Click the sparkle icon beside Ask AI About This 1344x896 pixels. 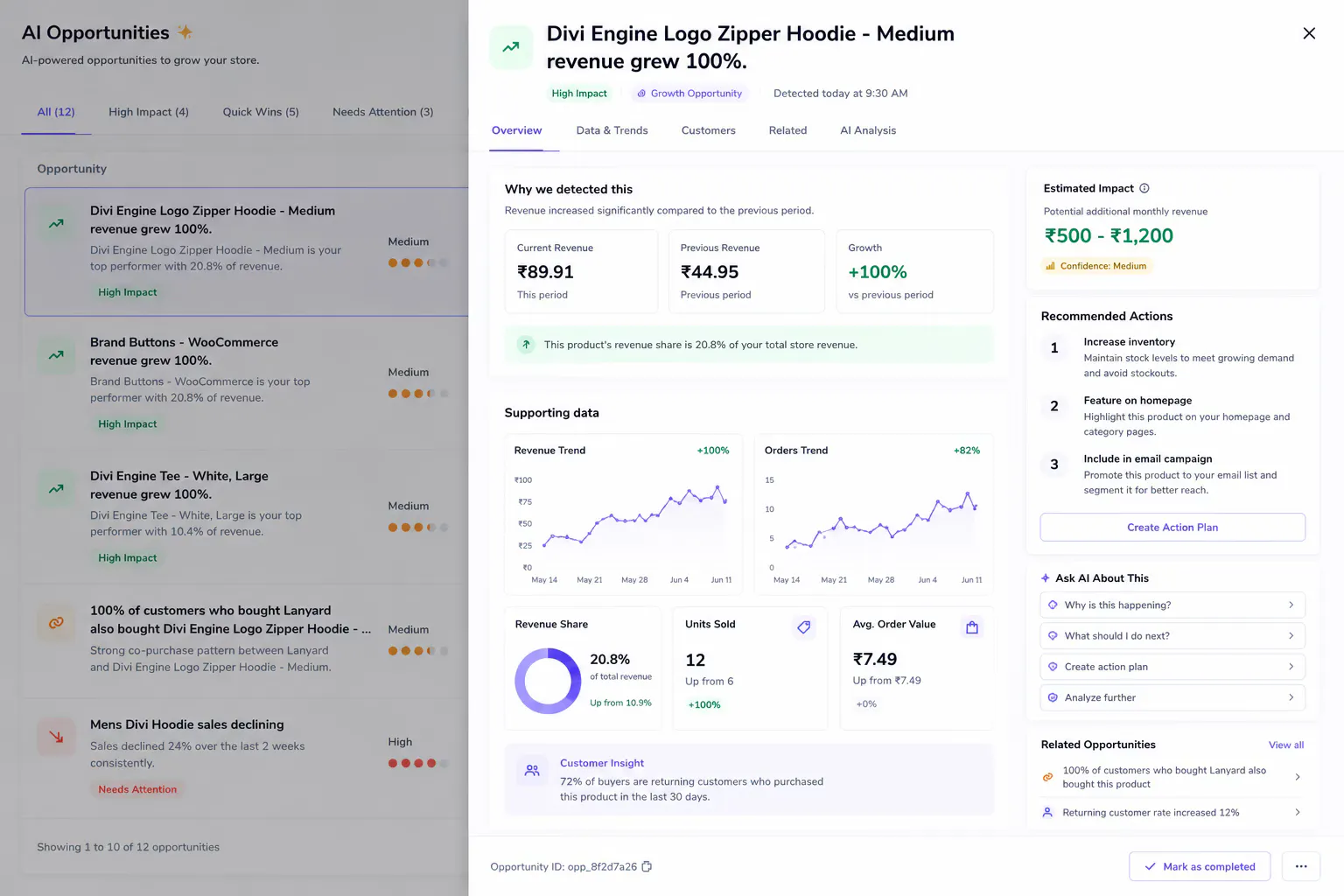coord(1046,578)
